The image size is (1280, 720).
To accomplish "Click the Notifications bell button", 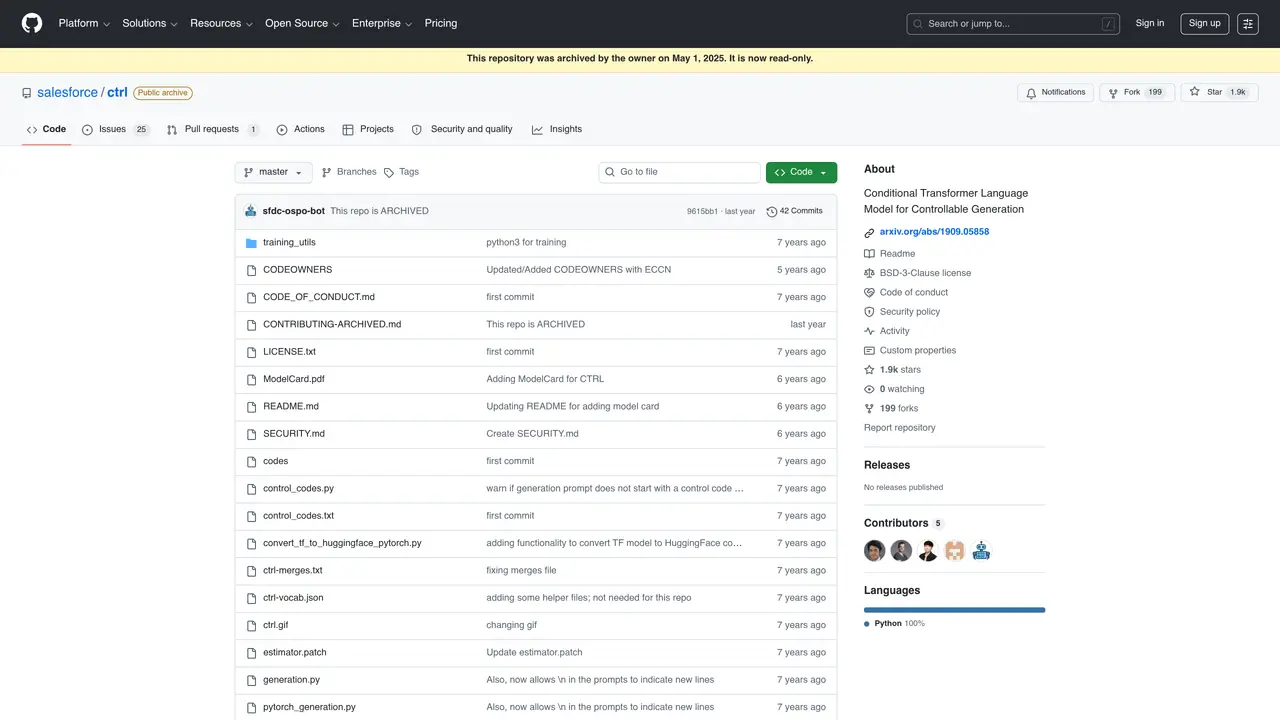I will click(x=1055, y=92).
